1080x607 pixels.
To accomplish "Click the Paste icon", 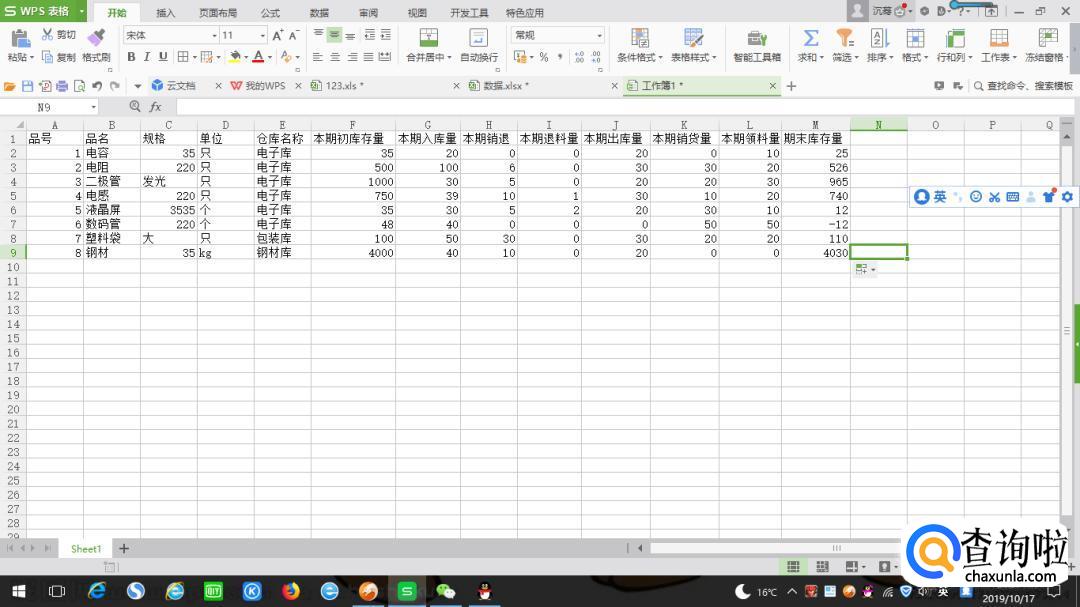I will point(20,39).
